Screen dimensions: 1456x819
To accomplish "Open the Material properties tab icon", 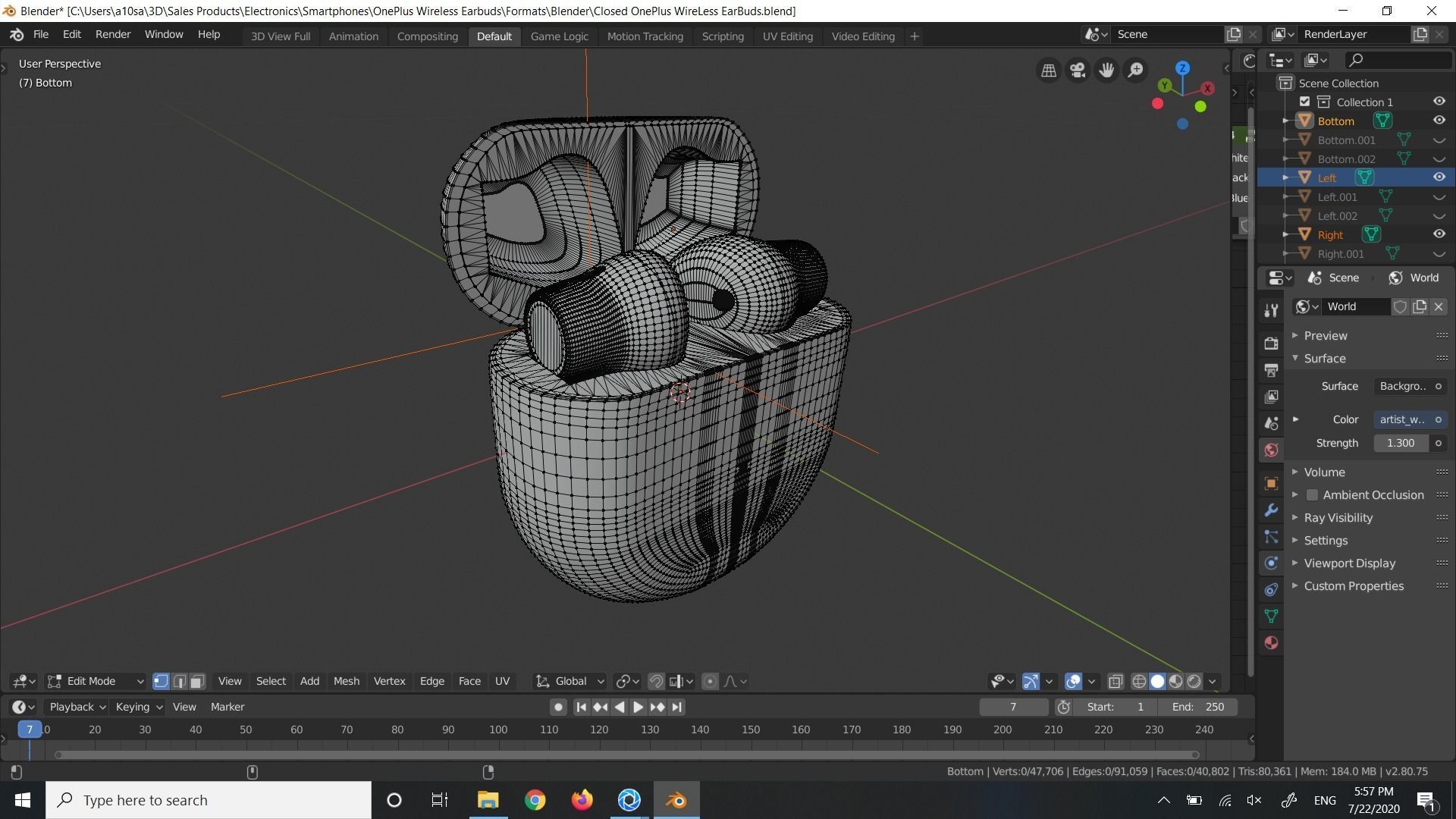I will (1271, 643).
